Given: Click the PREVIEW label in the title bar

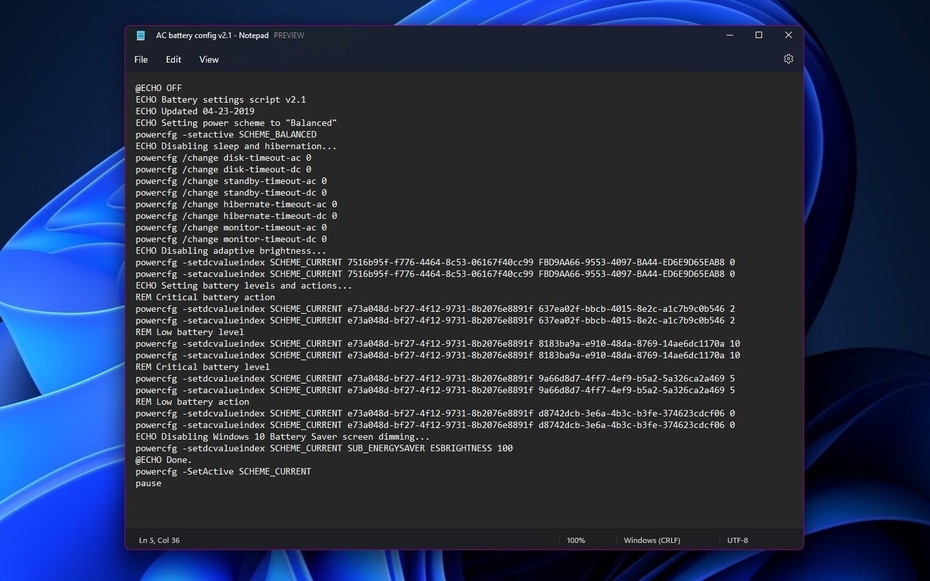Looking at the screenshot, I should pyautogui.click(x=289, y=35).
